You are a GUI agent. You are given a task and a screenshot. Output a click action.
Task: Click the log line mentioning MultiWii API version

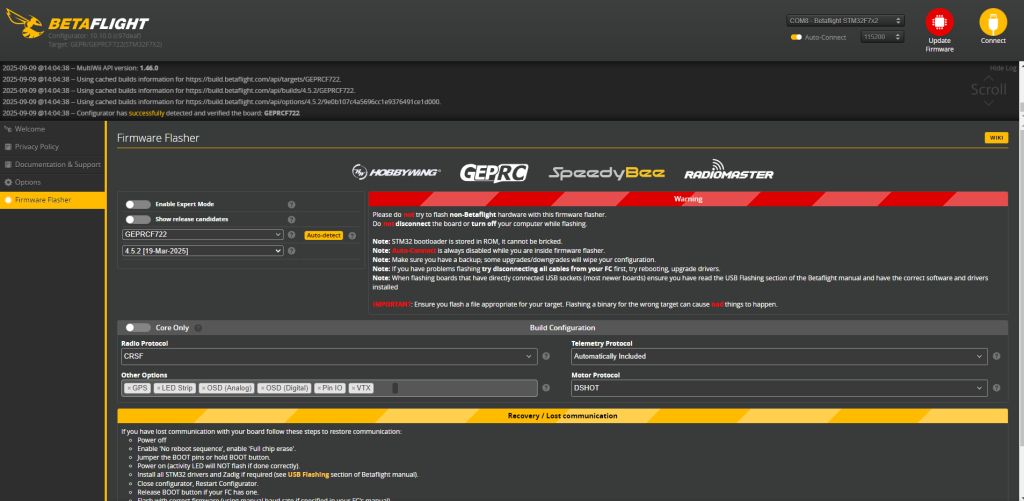80,68
